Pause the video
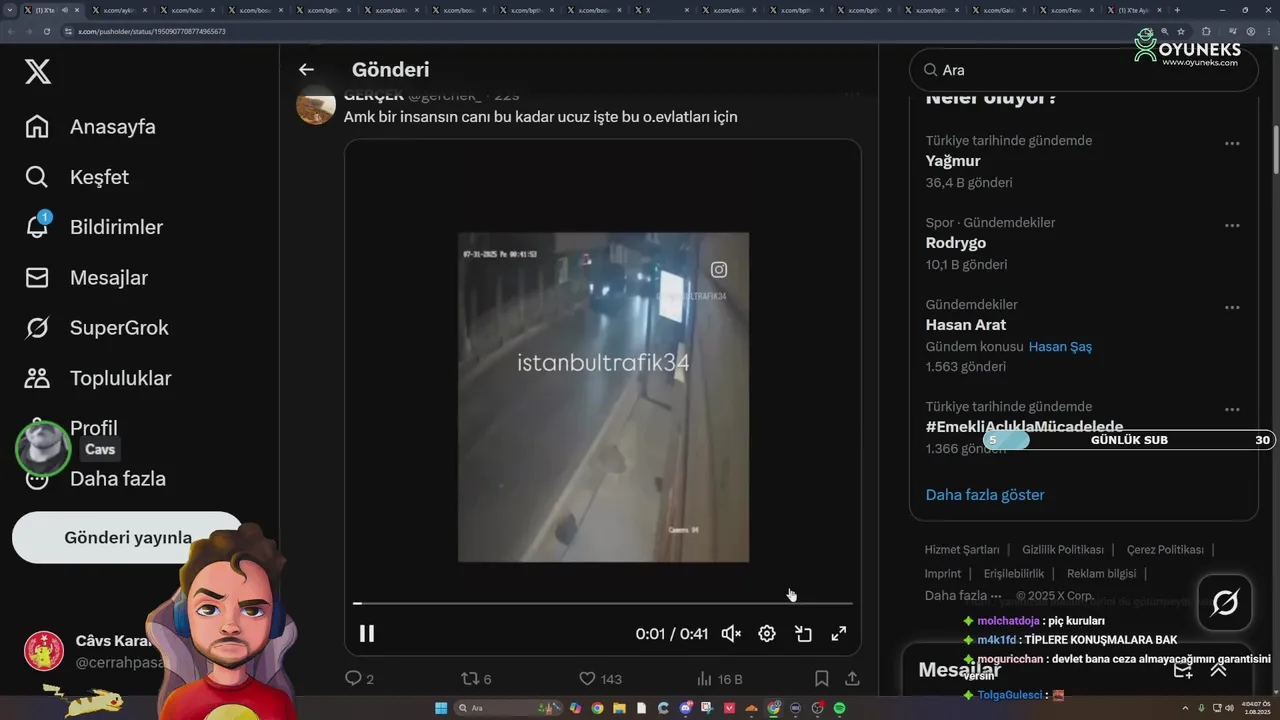1280x720 pixels. tap(367, 633)
